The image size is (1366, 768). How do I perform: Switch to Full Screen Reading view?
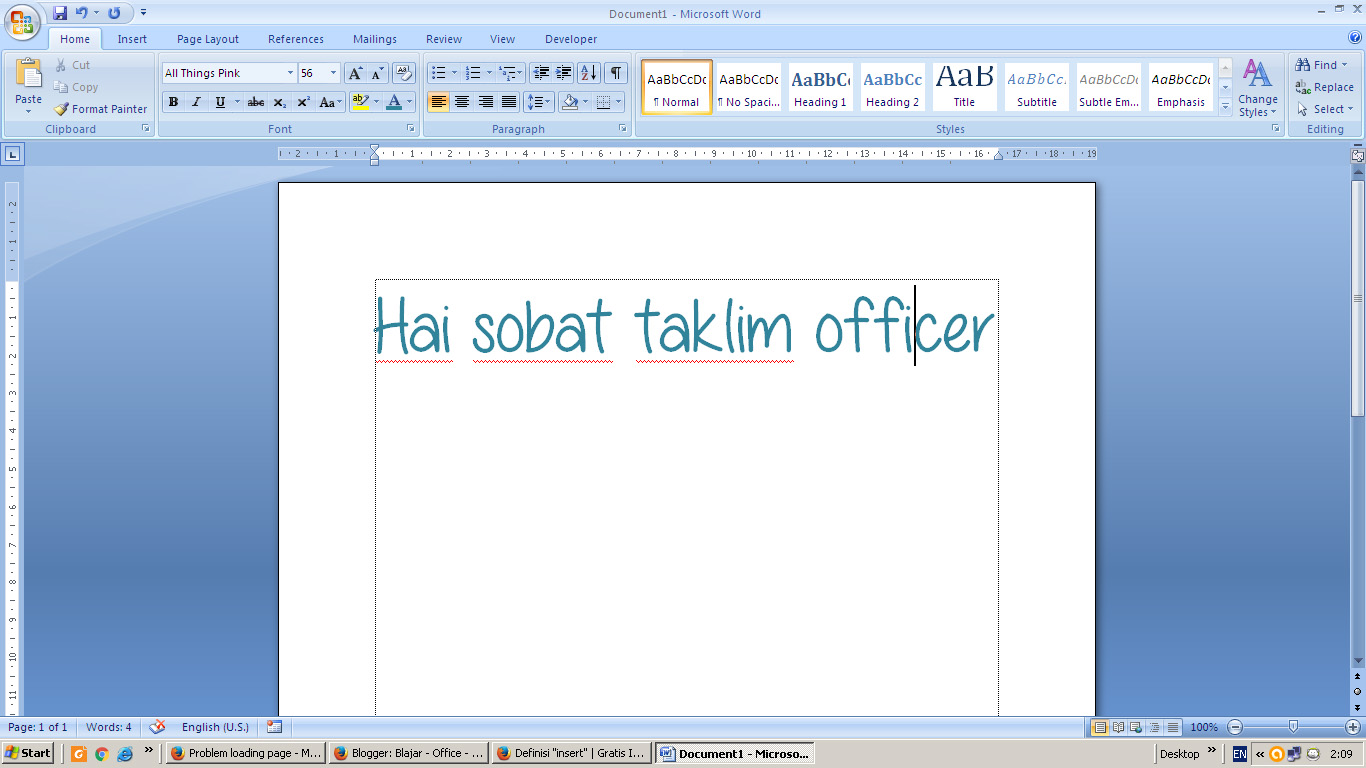(1118, 727)
